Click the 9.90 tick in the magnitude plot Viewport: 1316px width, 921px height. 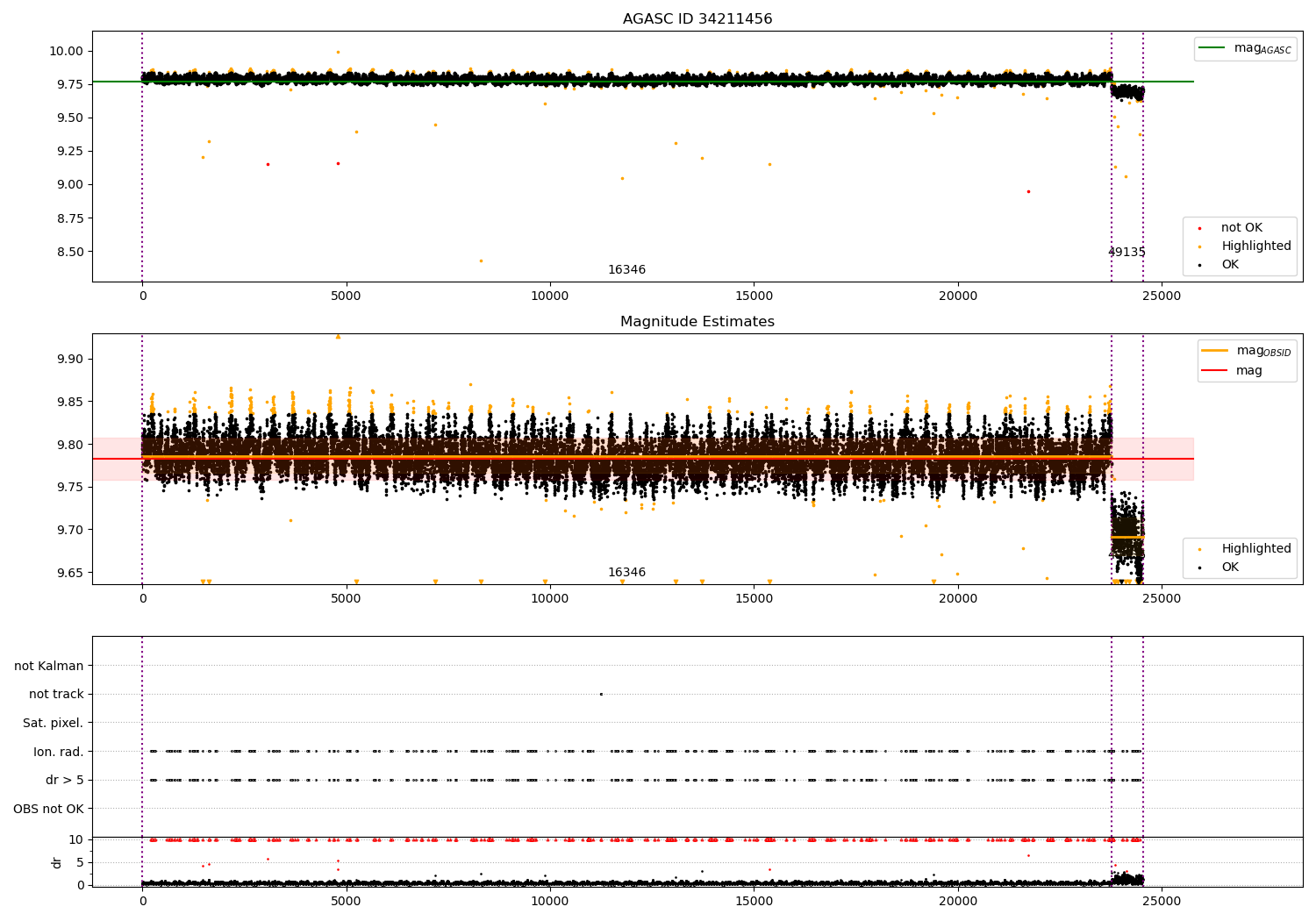(70, 359)
